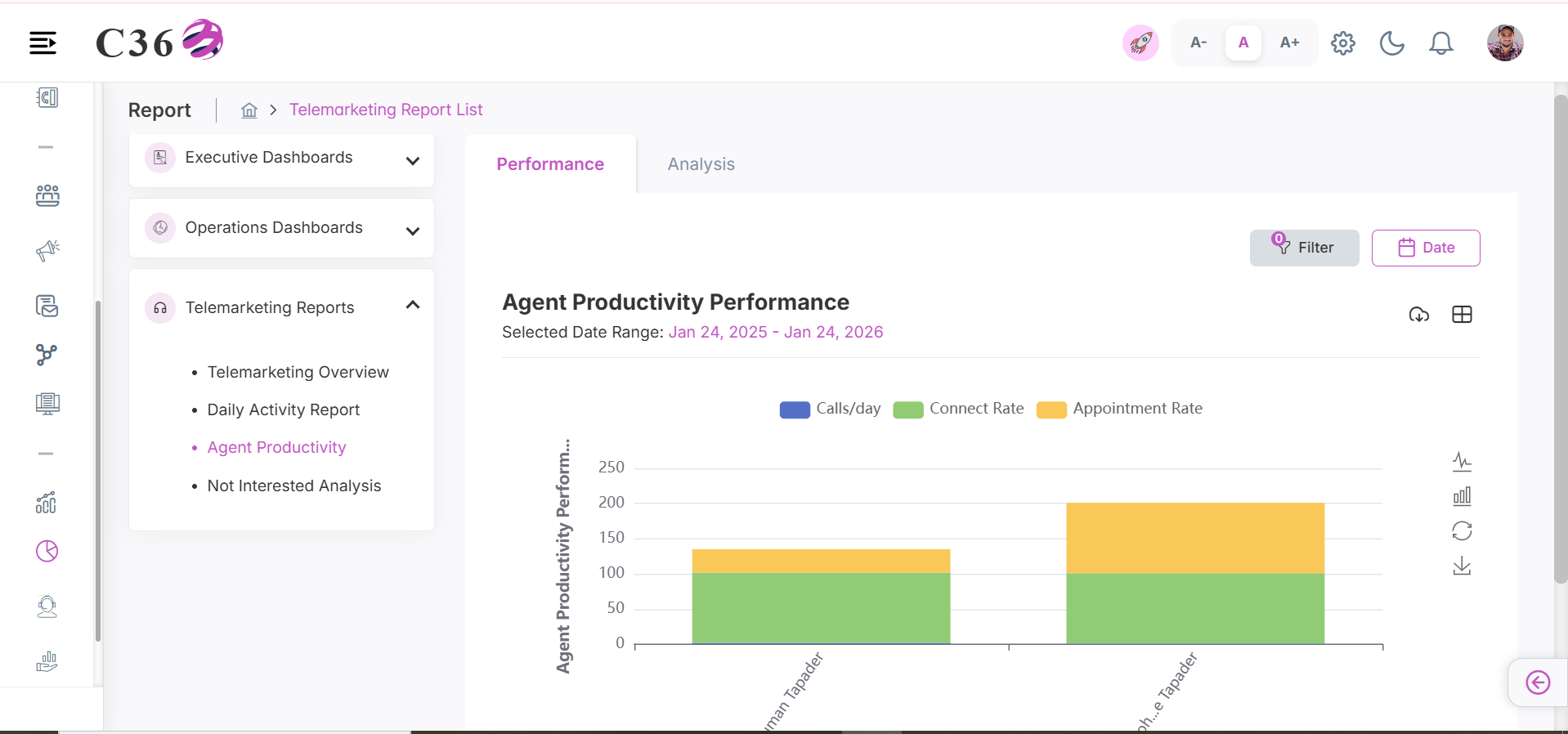This screenshot has width=1568, height=734.
Task: Open the team group sidebar icon
Action: tap(47, 195)
